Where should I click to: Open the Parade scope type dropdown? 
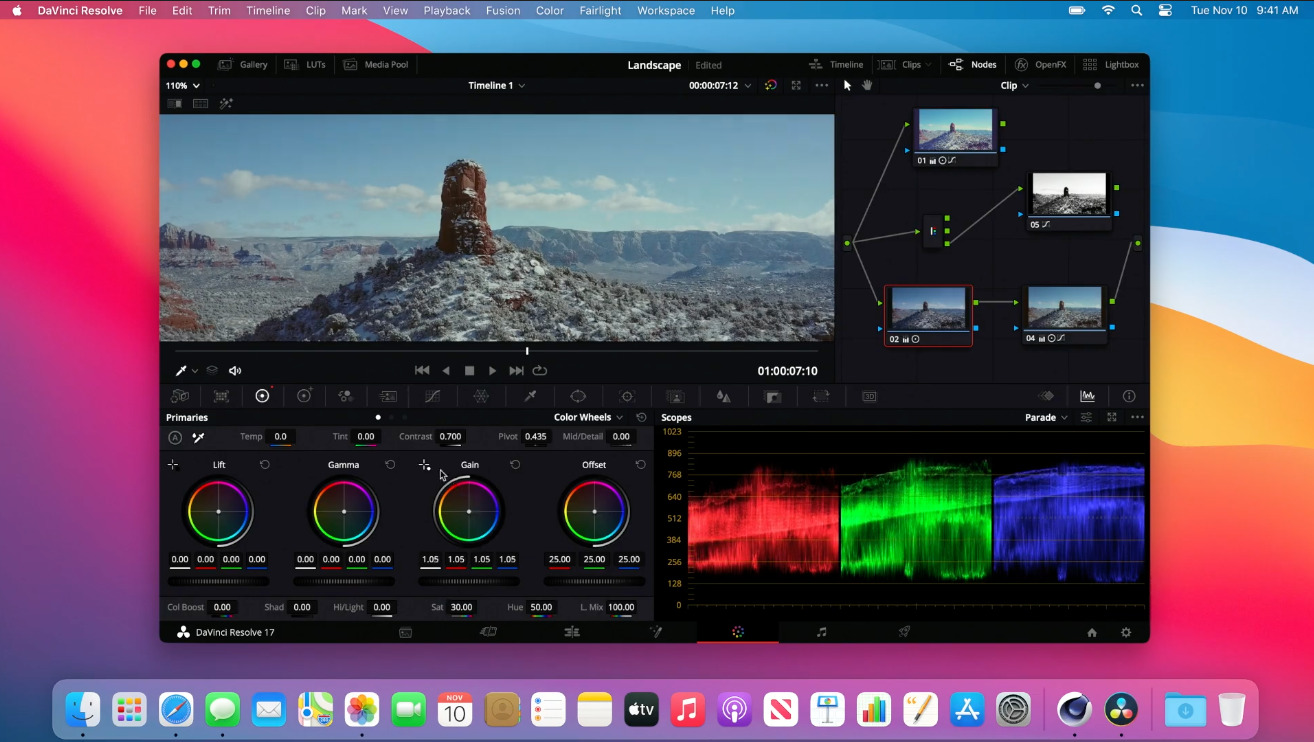coord(1046,417)
